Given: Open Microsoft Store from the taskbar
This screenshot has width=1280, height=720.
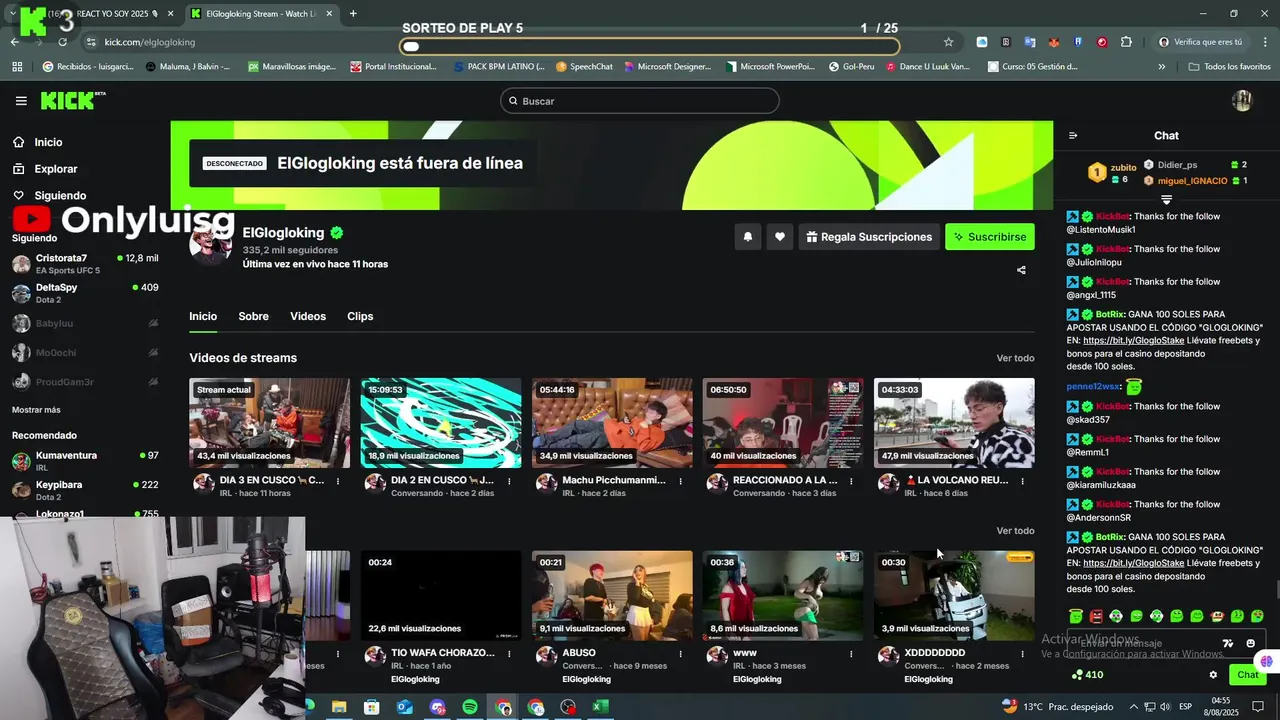Looking at the screenshot, I should pos(371,707).
